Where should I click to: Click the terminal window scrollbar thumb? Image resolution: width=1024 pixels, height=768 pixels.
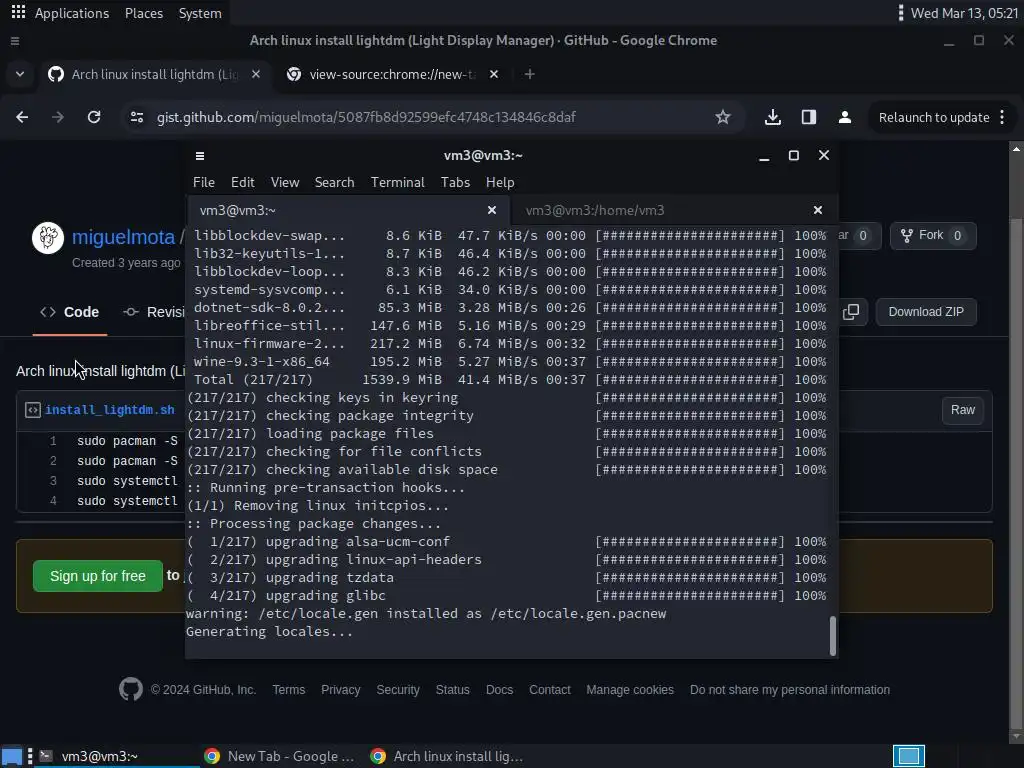(x=833, y=635)
